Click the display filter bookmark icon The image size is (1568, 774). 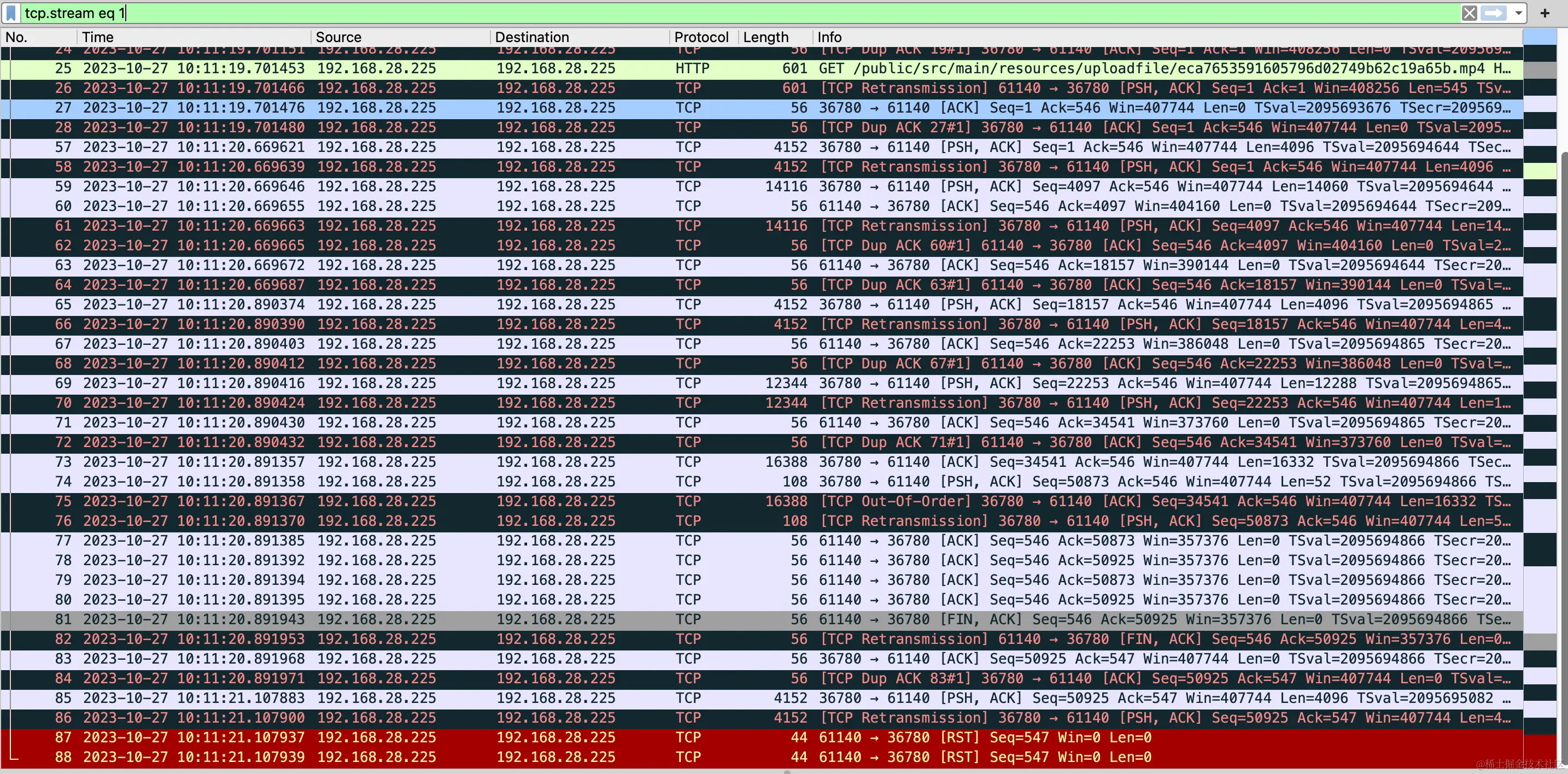click(x=11, y=13)
